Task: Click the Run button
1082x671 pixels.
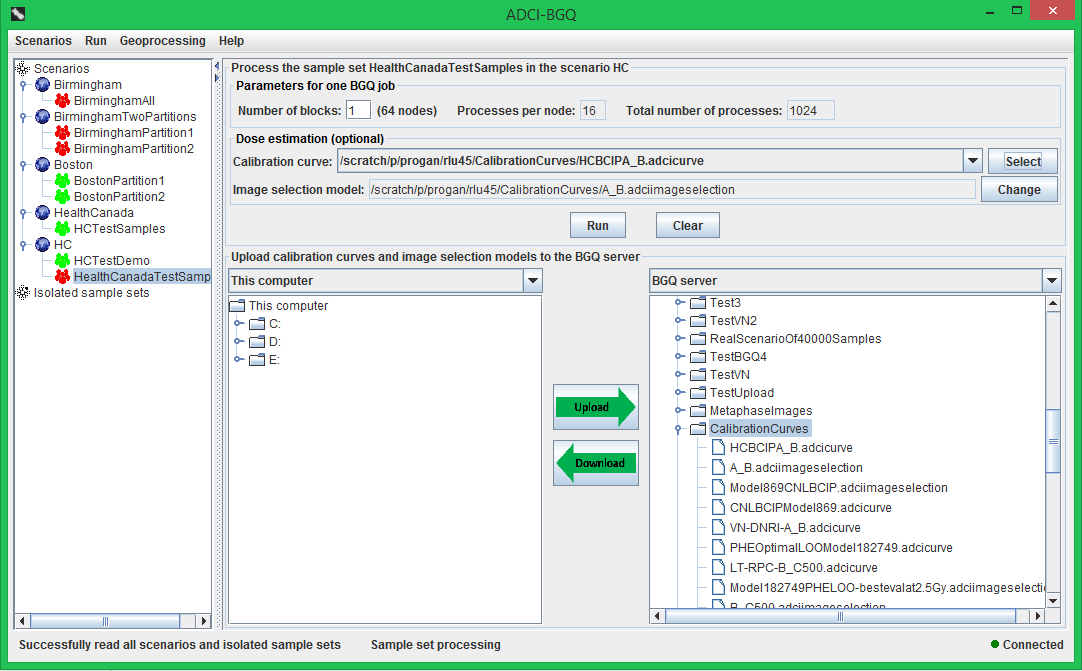Action: point(598,226)
